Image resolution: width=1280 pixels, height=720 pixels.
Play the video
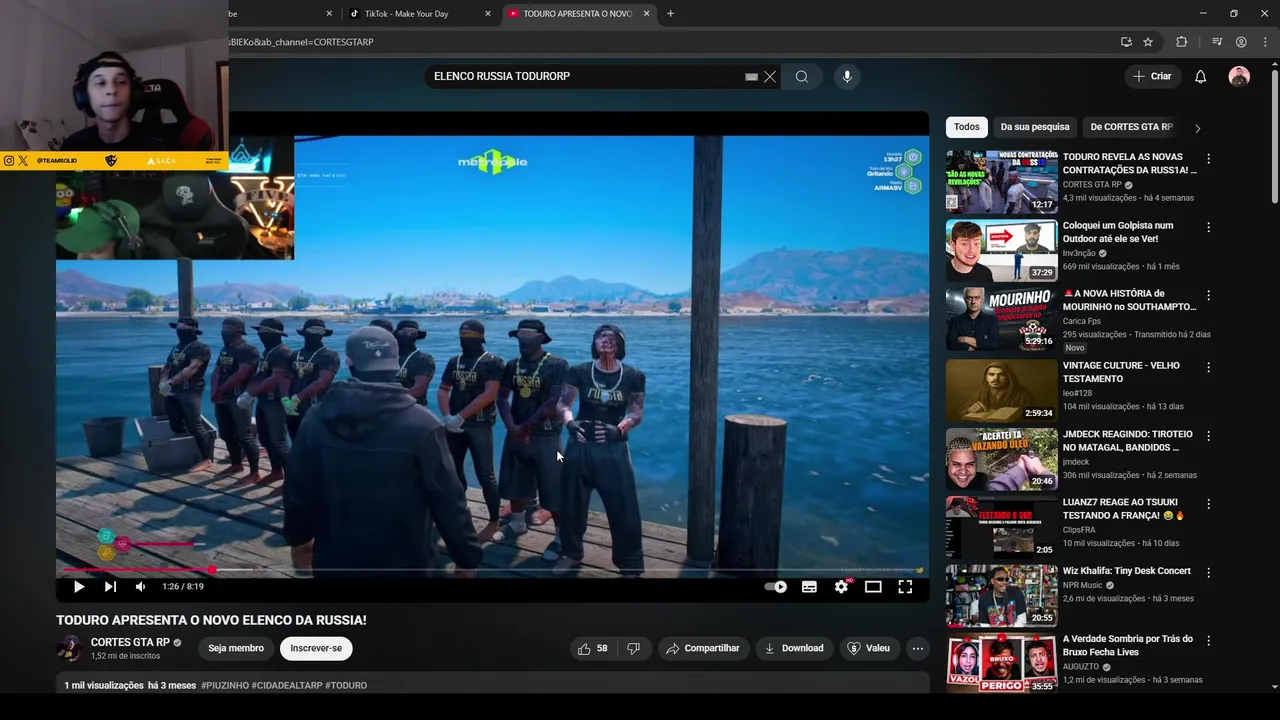(79, 587)
